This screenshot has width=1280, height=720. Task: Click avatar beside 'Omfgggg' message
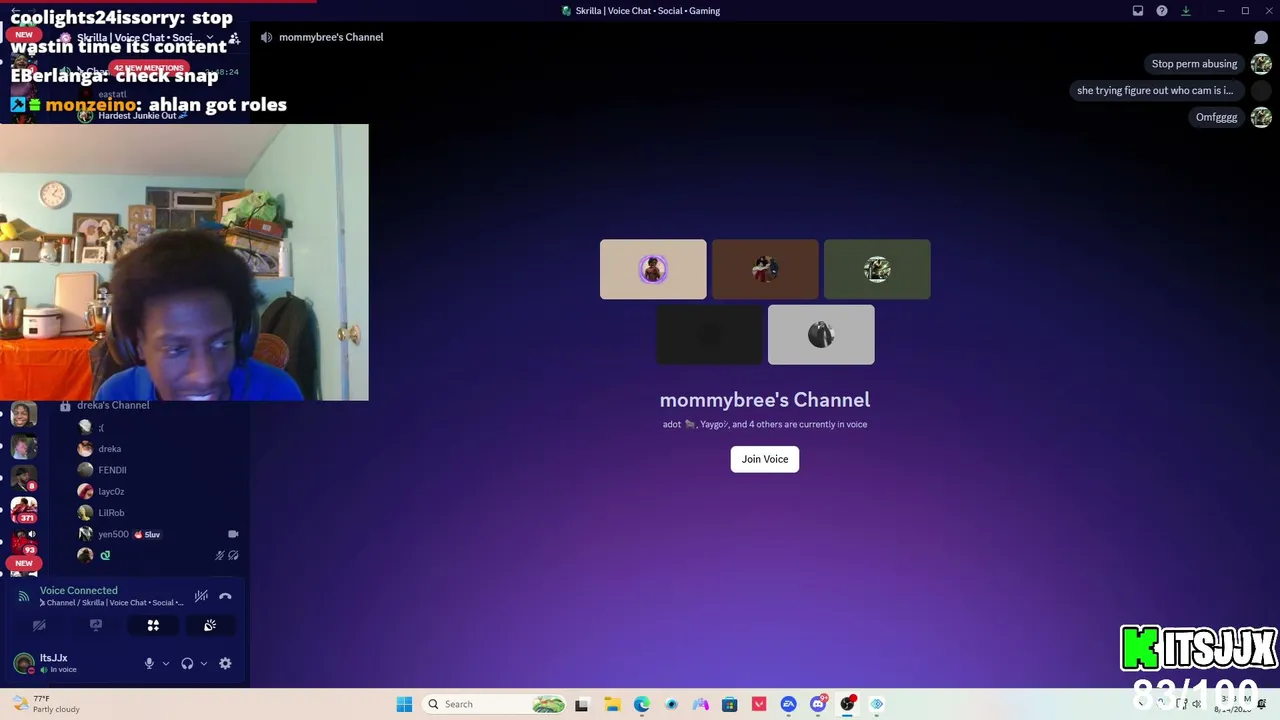click(x=1261, y=117)
